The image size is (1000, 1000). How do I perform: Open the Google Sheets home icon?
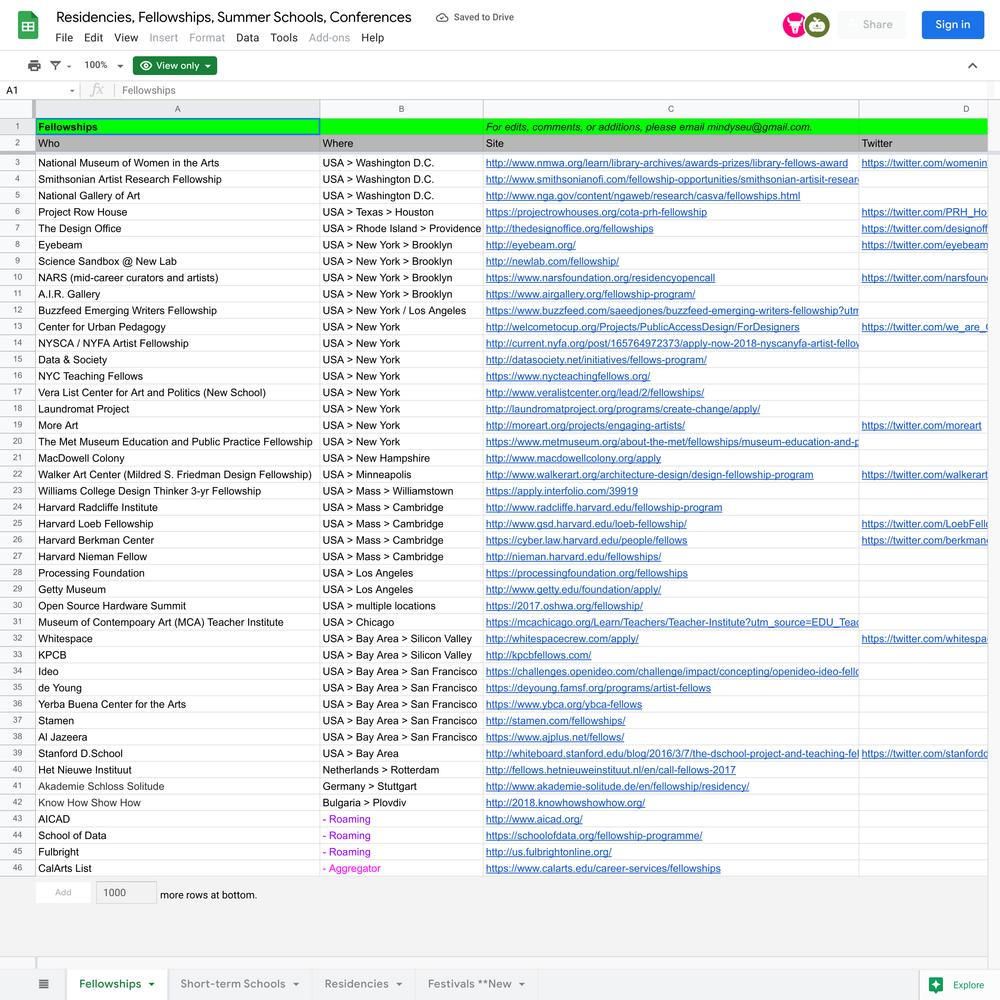(x=27, y=26)
